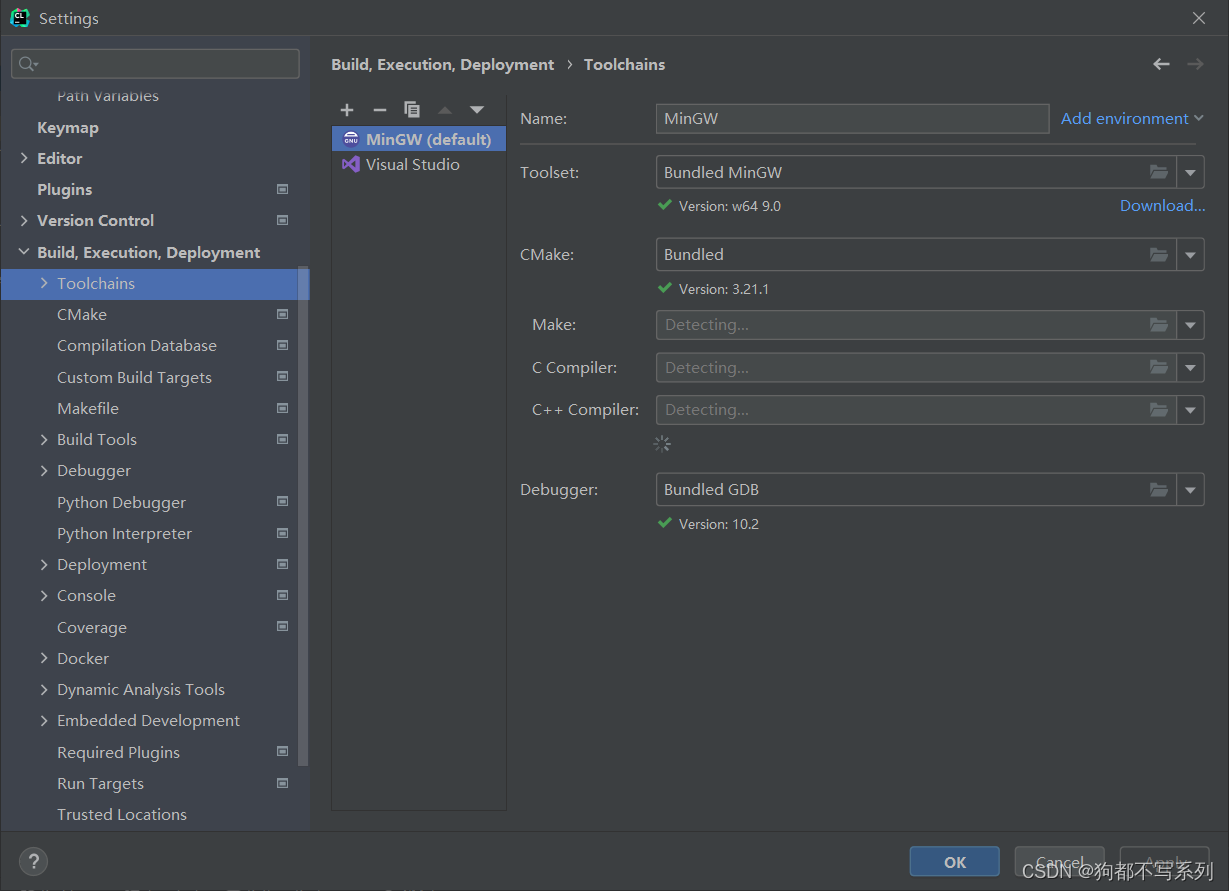1229x891 pixels.
Task: Browse folder for C++ Compiler path
Action: 1159,409
